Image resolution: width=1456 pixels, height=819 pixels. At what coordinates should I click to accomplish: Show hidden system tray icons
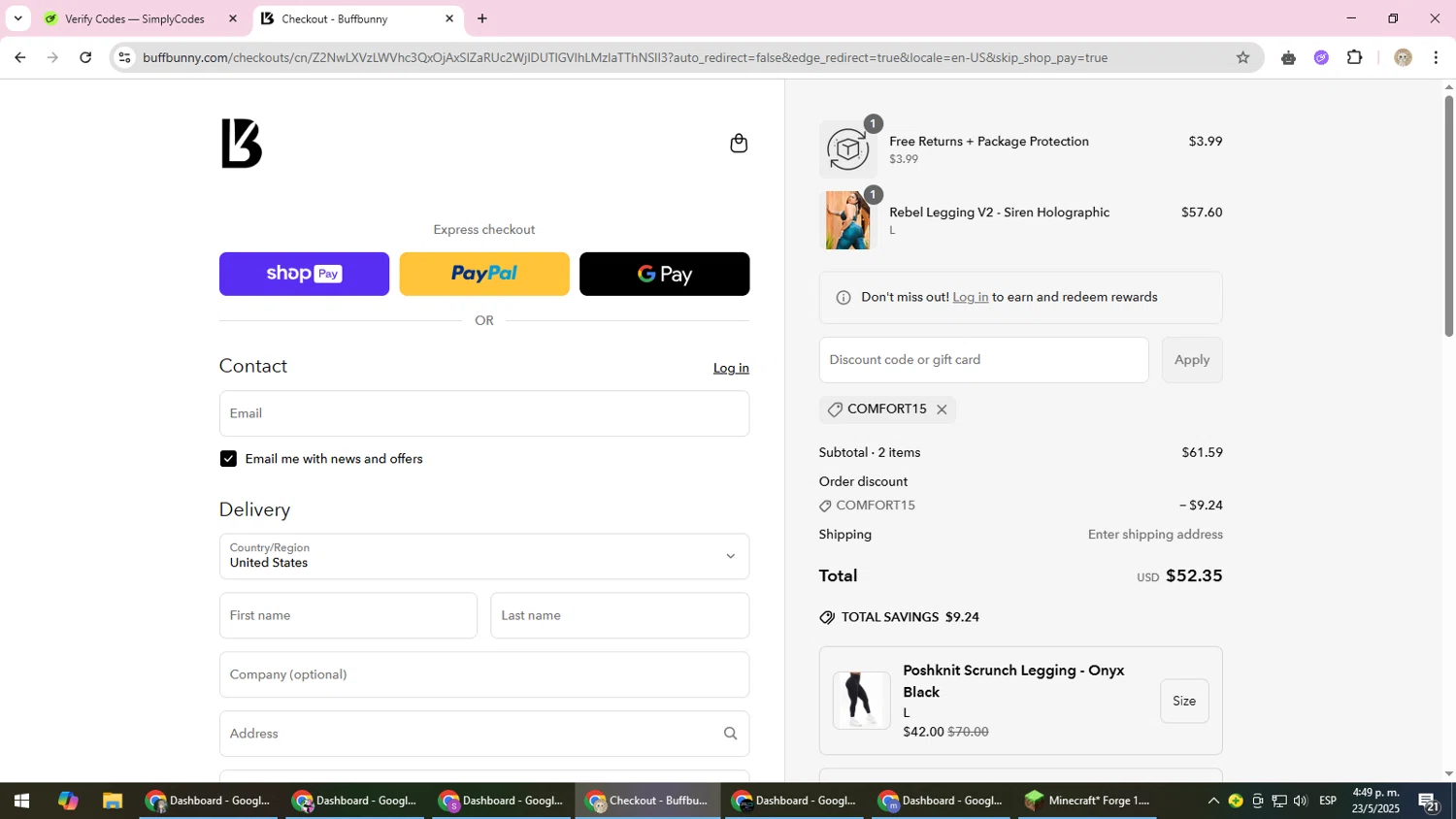(1213, 801)
